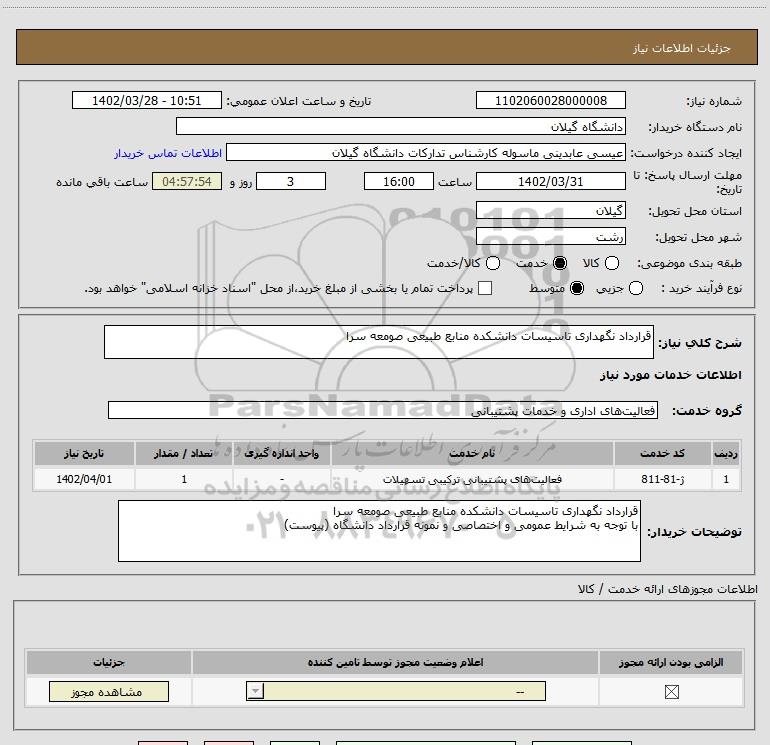Click remaining time countdown 04:57:54
Viewport: 770px width, 745px height.
[187, 181]
